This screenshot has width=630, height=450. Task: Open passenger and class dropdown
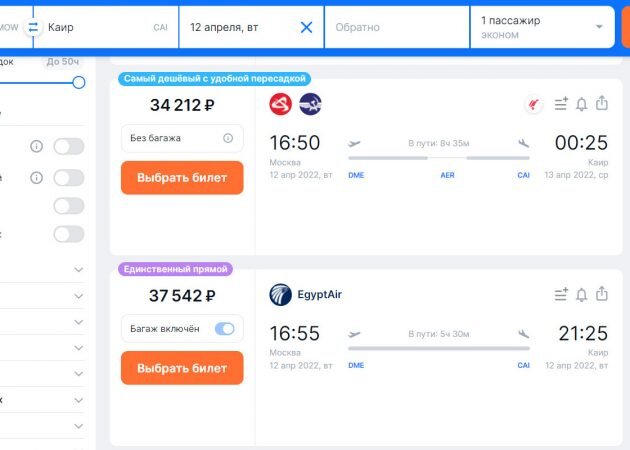click(x=542, y=27)
